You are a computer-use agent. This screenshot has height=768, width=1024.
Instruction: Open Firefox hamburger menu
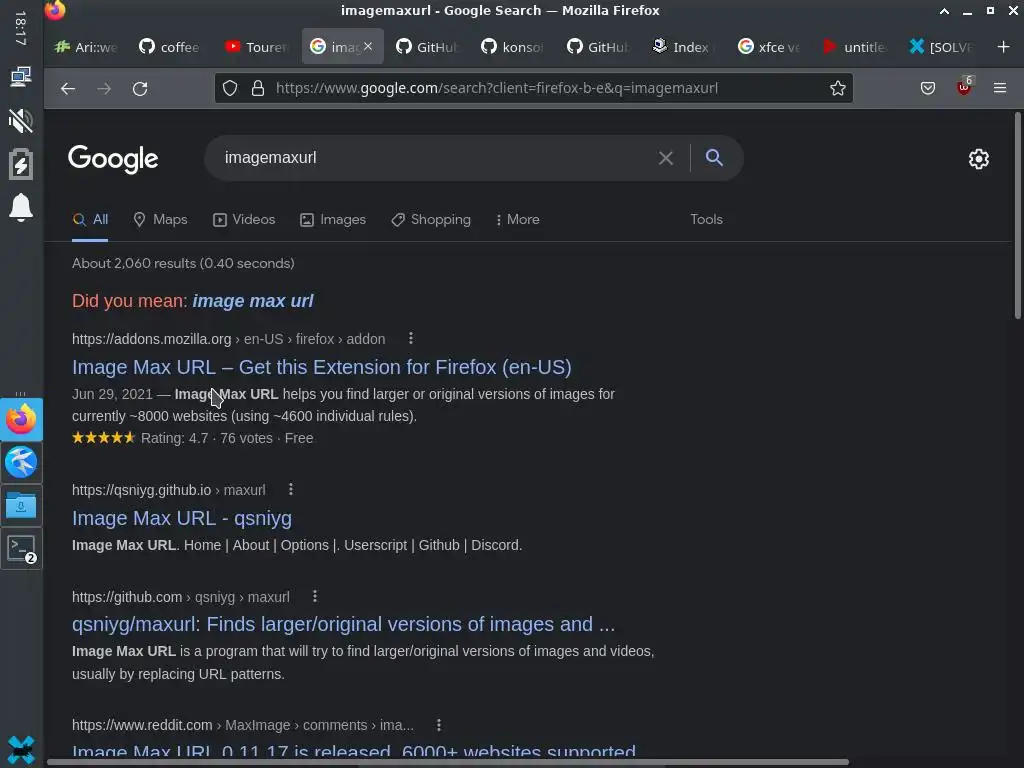pos(1000,88)
